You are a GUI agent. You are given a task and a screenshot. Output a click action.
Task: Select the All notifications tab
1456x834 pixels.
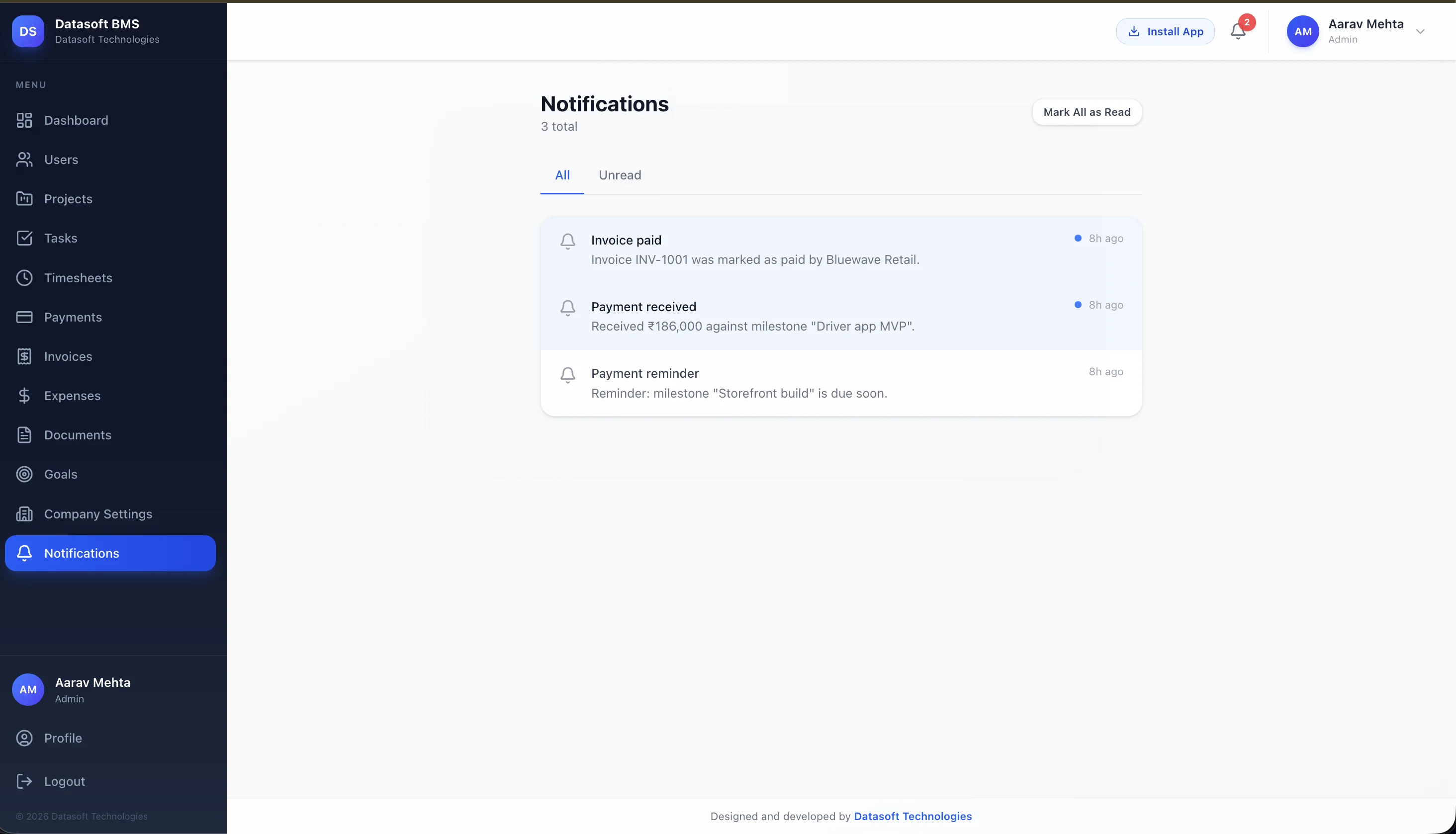point(561,175)
